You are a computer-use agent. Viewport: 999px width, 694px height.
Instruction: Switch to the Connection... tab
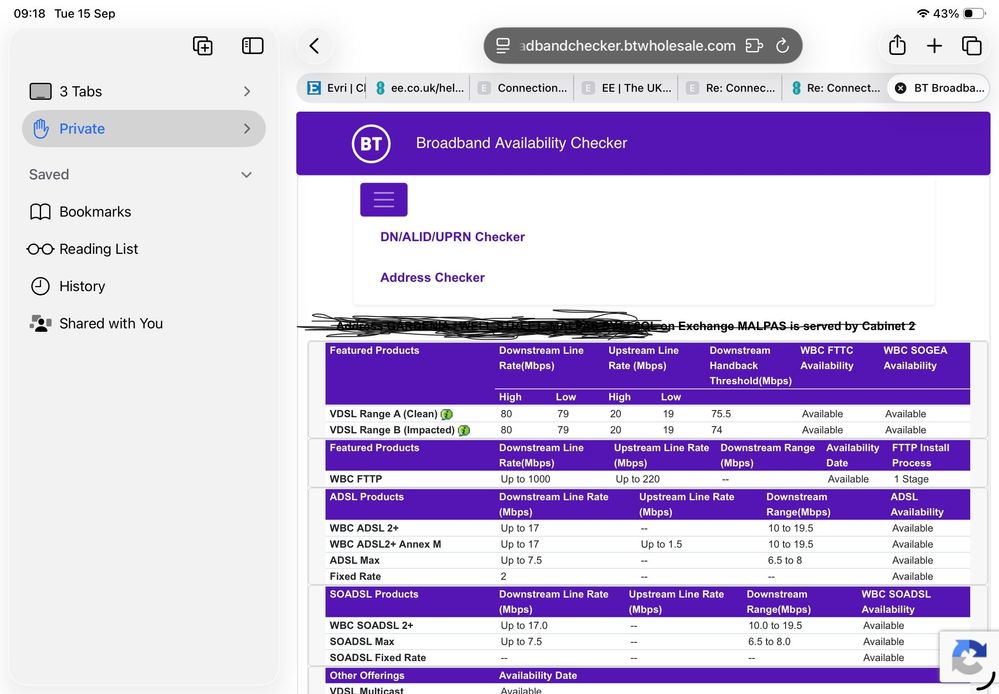[522, 88]
